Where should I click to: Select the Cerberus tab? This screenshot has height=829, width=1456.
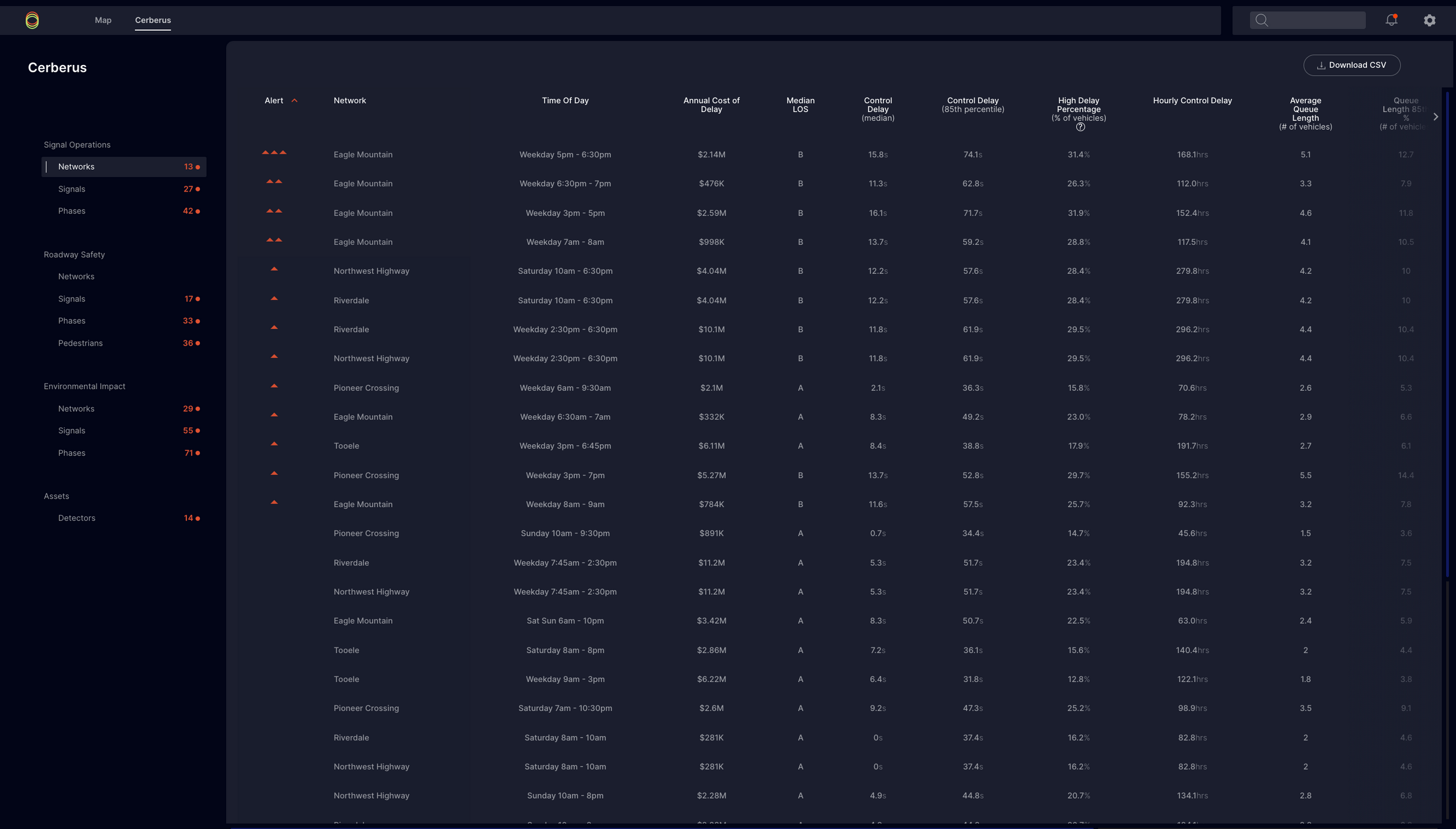pos(152,20)
